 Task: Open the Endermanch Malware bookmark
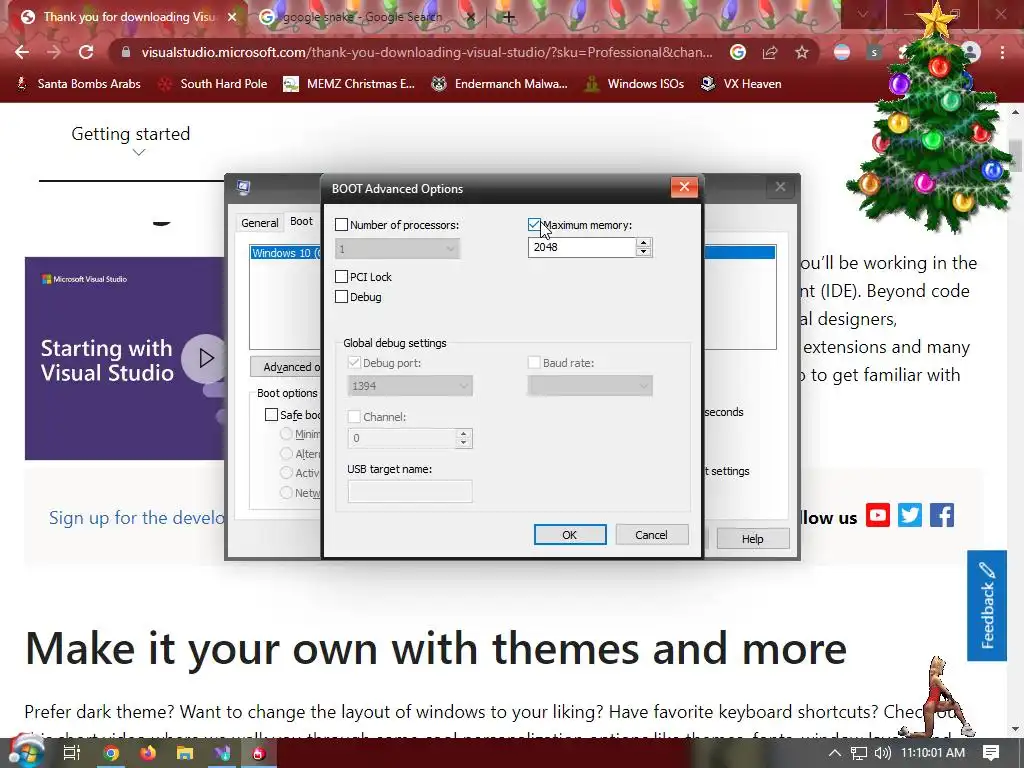(x=500, y=84)
